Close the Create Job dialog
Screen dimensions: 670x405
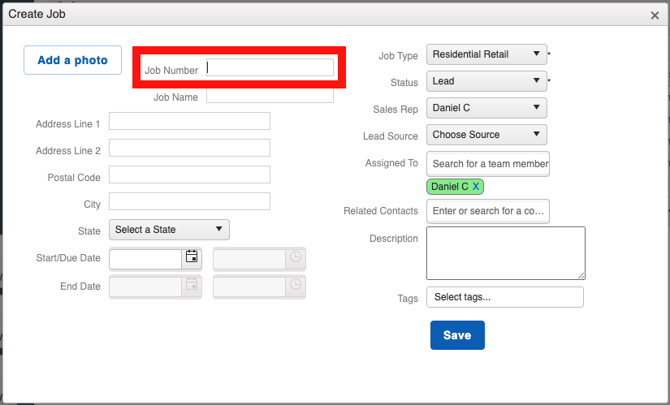coord(655,15)
